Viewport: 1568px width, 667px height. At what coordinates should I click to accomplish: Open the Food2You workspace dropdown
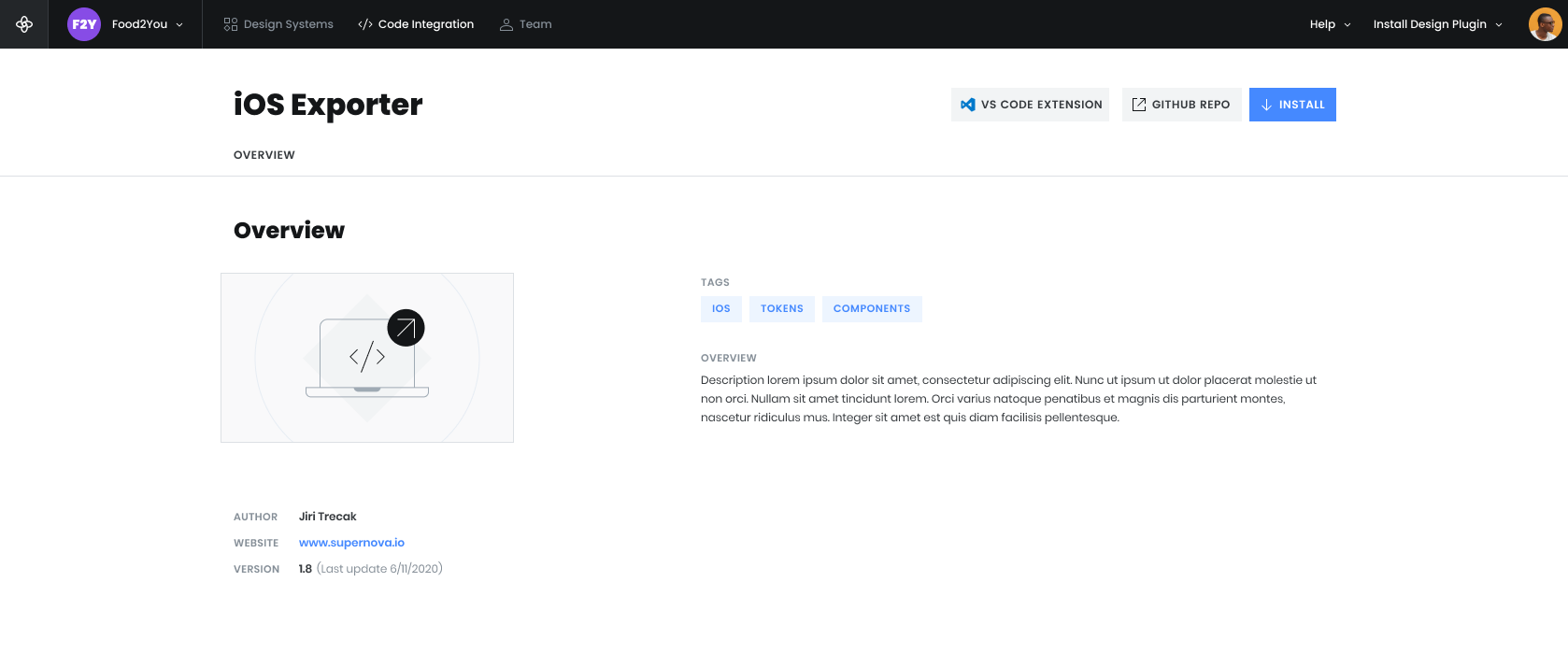[x=147, y=24]
